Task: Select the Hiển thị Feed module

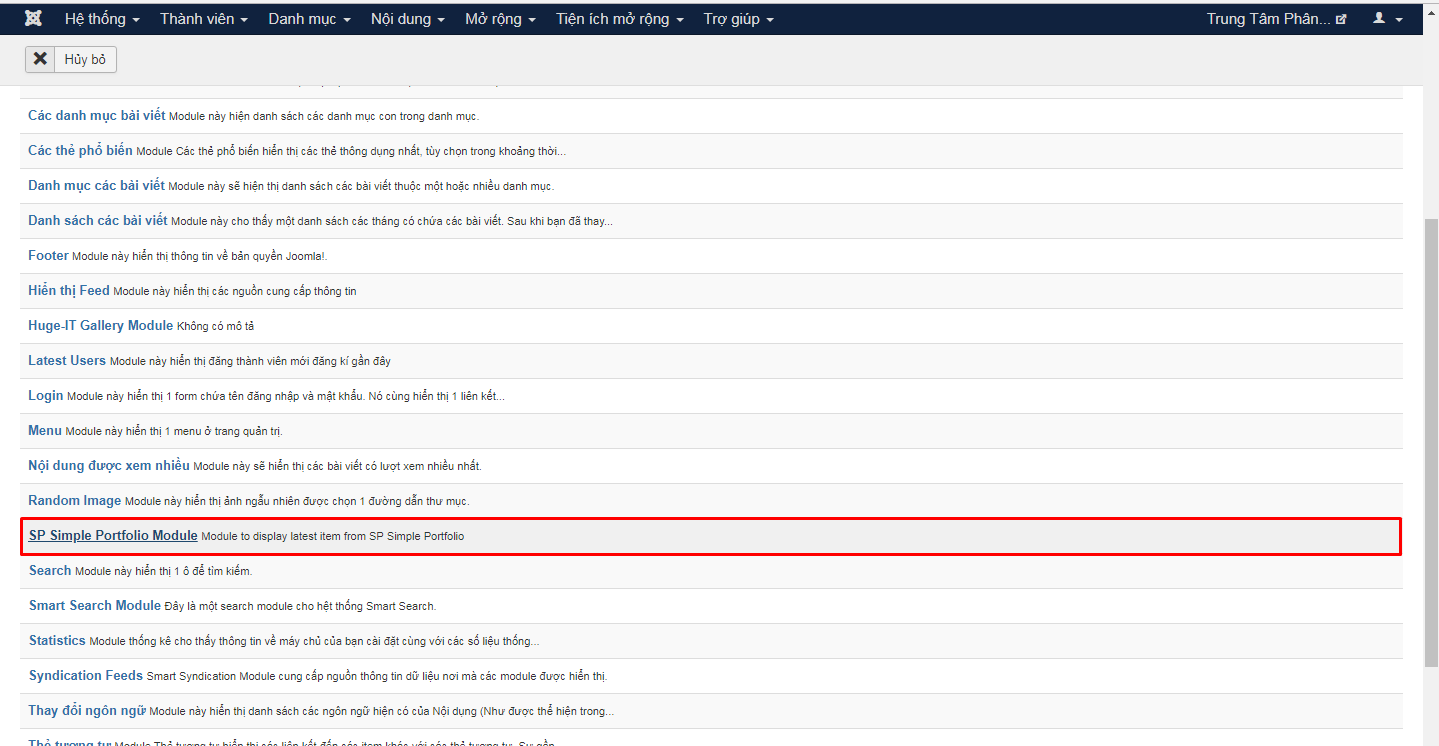Action: pos(69,290)
